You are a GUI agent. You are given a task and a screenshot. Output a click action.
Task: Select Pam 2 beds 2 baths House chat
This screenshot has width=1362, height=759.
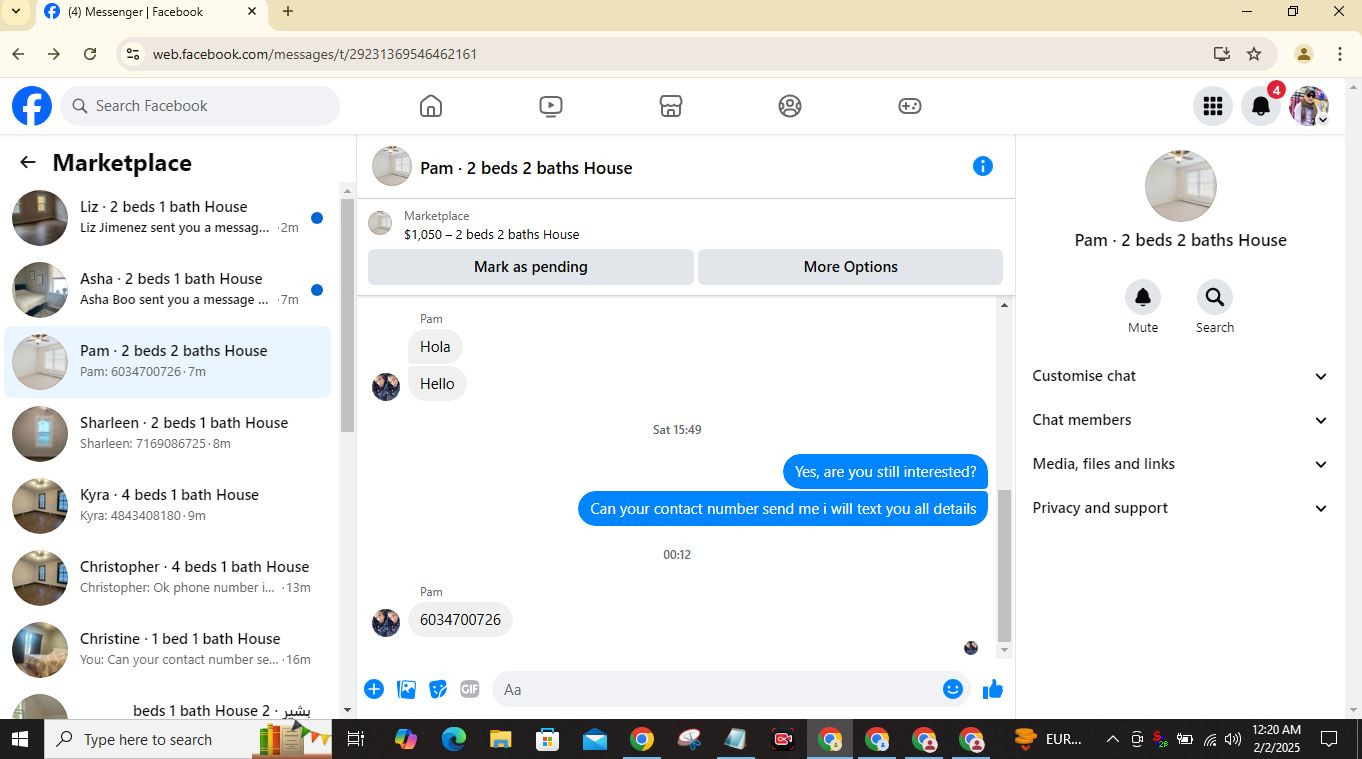168,362
